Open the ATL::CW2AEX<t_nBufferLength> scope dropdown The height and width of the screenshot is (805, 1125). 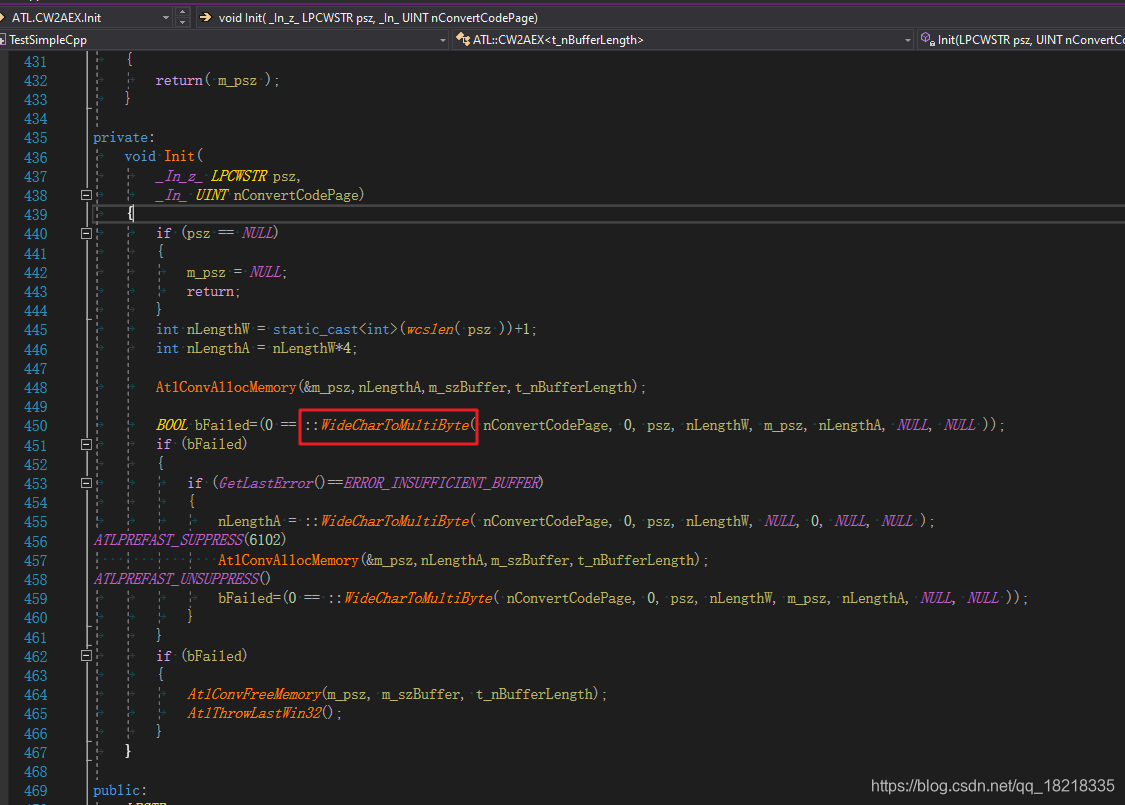[x=907, y=40]
